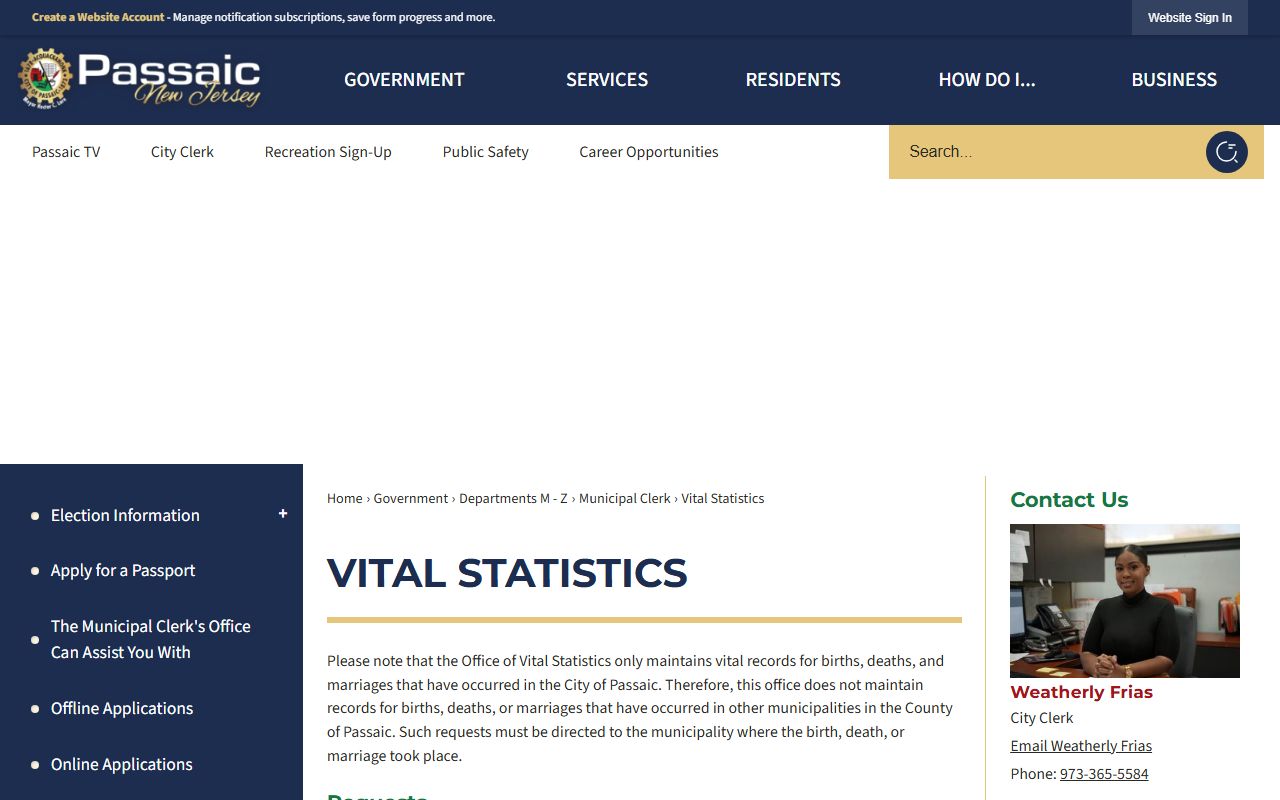
Task: Open the Business main menu
Action: 1174,80
